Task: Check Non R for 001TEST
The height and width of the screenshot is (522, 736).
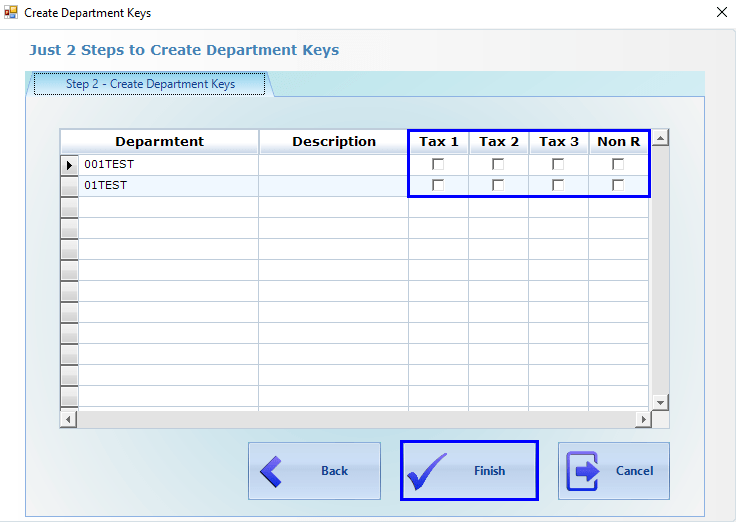Action: tap(618, 164)
